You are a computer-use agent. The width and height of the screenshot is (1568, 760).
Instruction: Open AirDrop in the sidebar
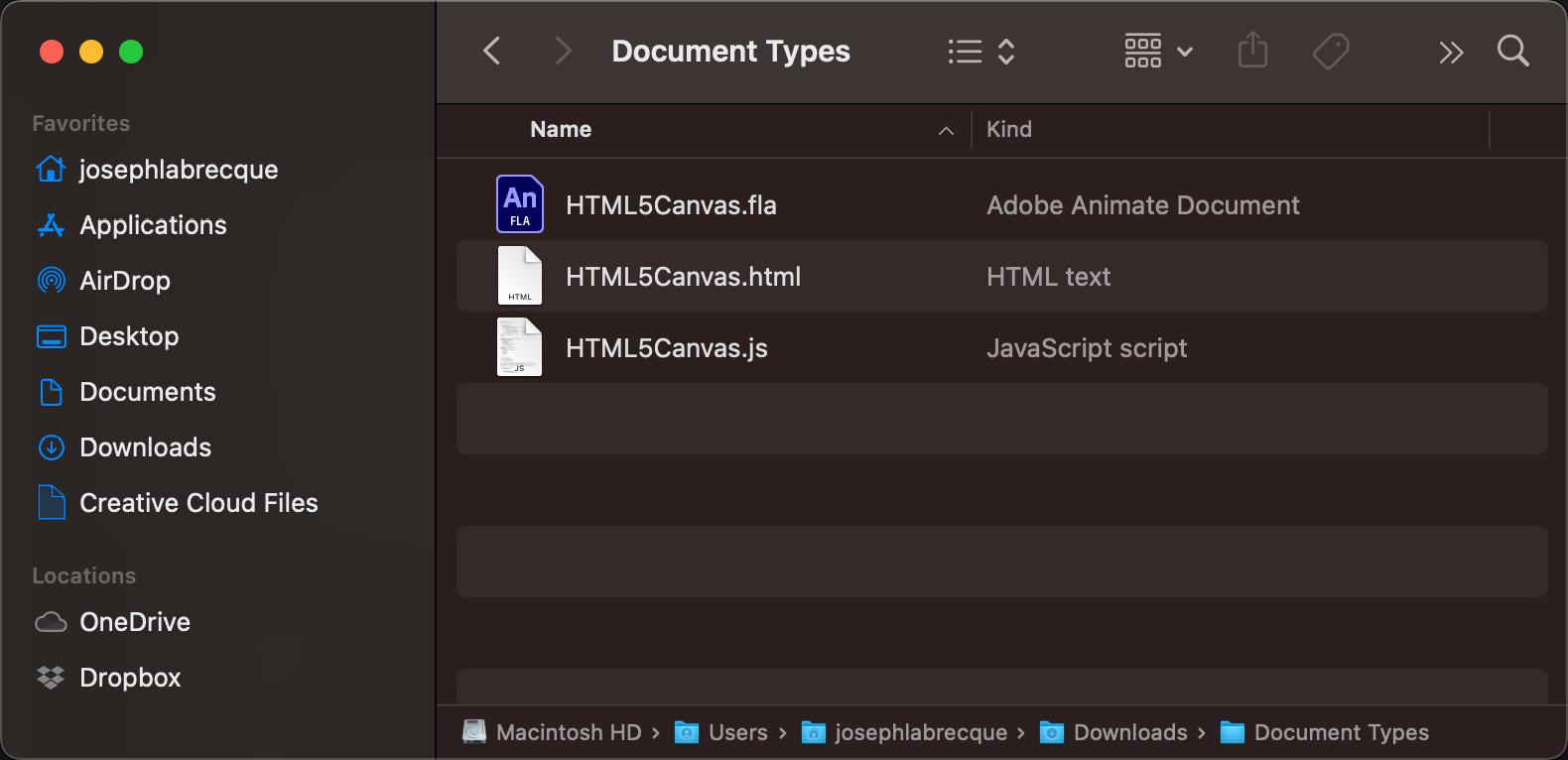pyautogui.click(x=124, y=281)
